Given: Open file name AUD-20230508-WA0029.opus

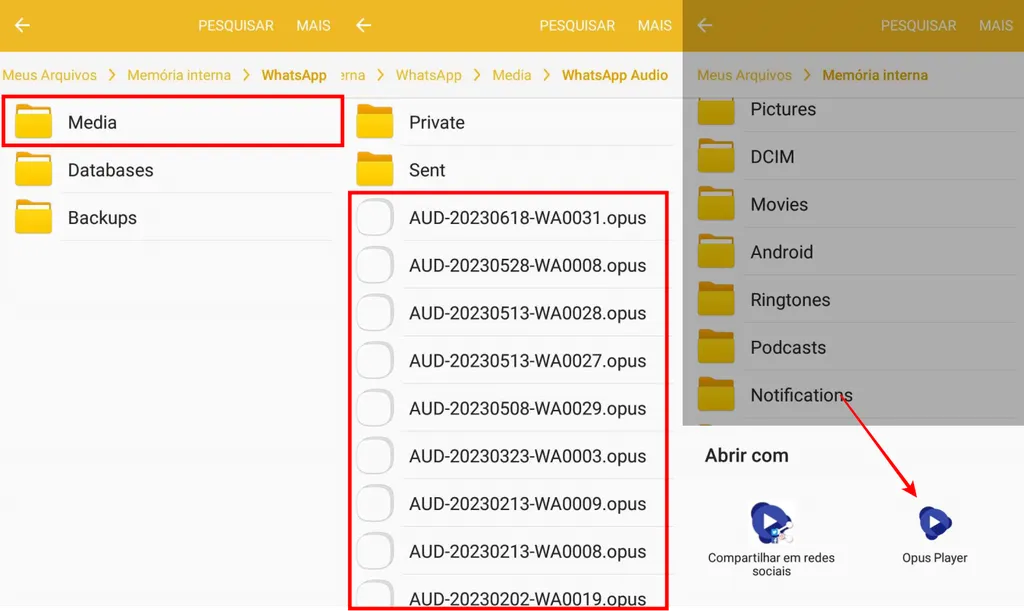Looking at the screenshot, I should point(528,408).
